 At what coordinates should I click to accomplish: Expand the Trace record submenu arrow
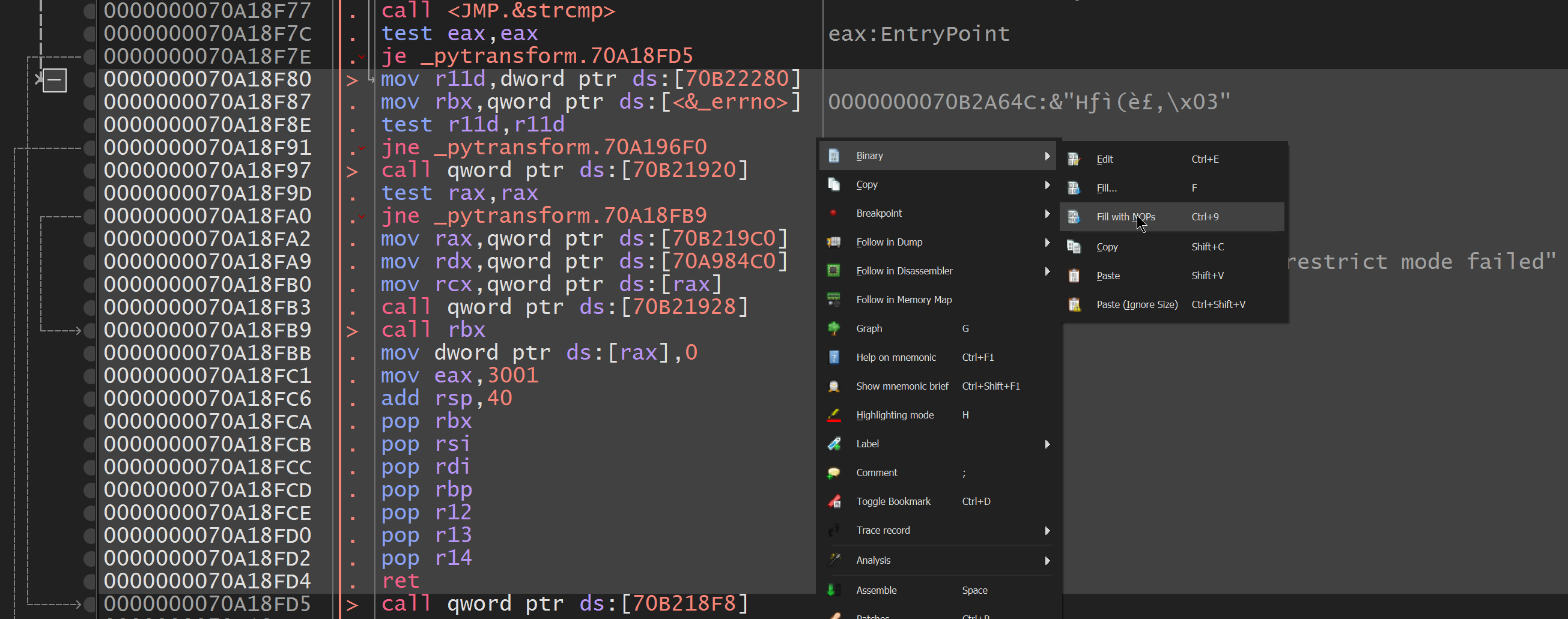click(1047, 530)
